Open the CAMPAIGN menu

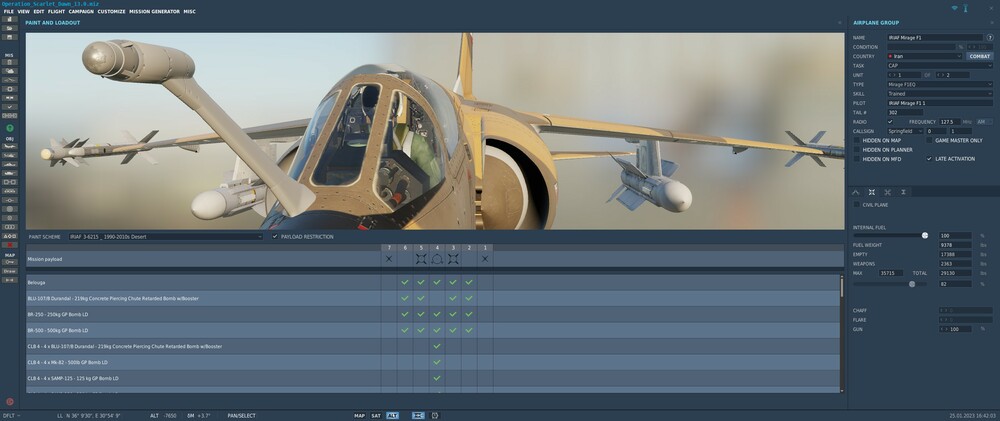click(81, 11)
